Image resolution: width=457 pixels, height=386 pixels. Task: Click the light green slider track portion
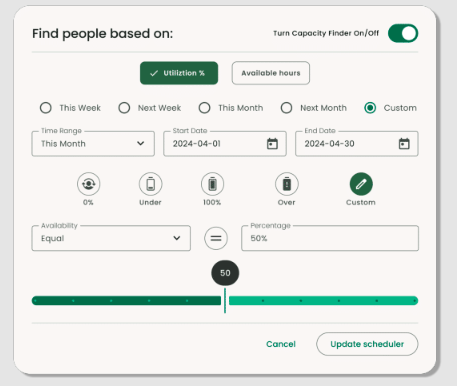click(x=323, y=301)
